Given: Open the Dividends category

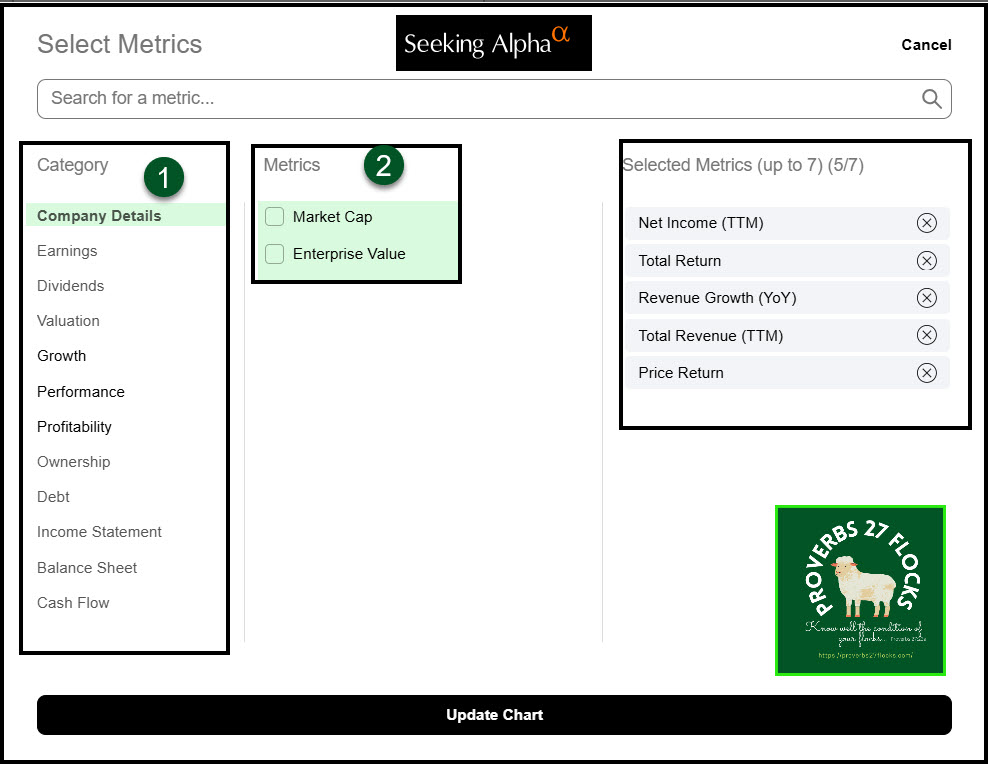Looking at the screenshot, I should pos(70,286).
